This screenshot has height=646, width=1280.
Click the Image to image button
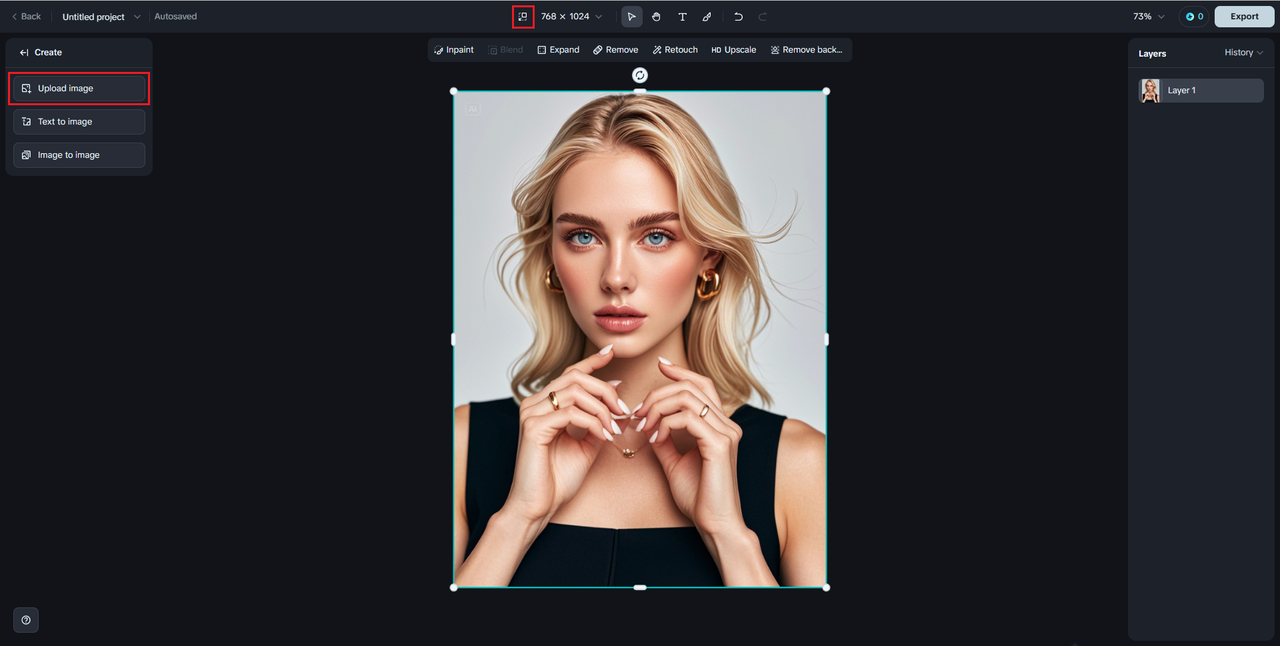click(x=79, y=155)
